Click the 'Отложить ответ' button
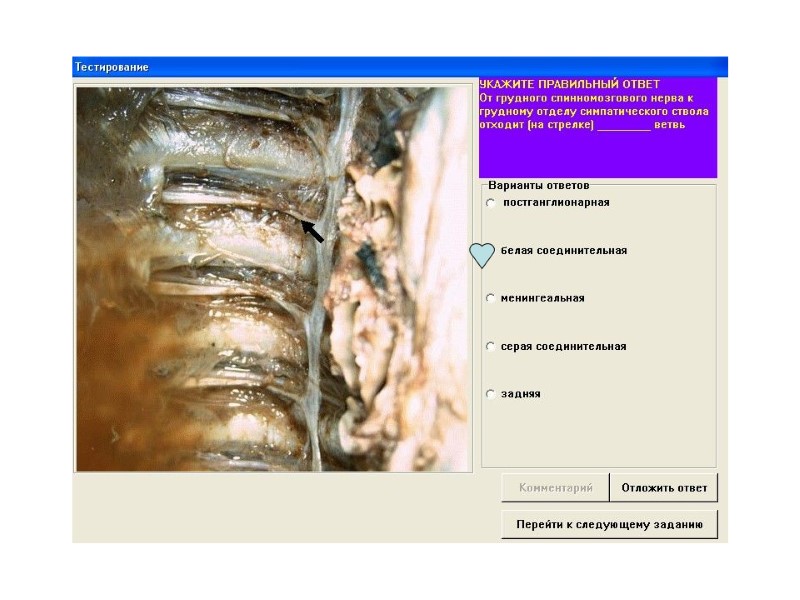The image size is (800, 600). pos(664,488)
